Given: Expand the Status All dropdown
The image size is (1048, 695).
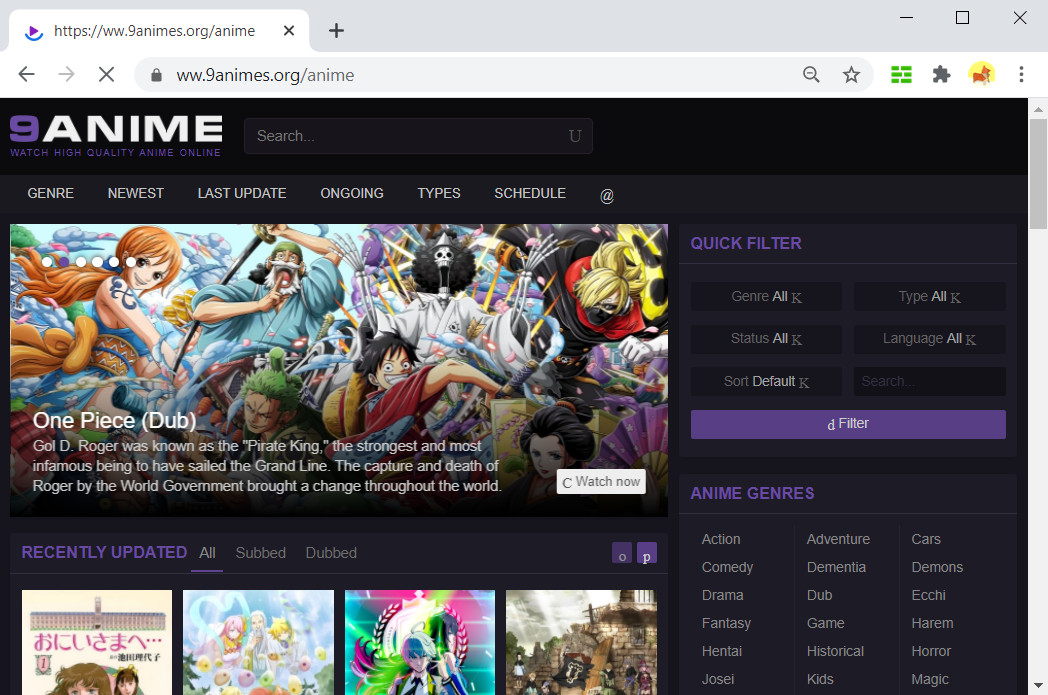Looking at the screenshot, I should [x=766, y=338].
